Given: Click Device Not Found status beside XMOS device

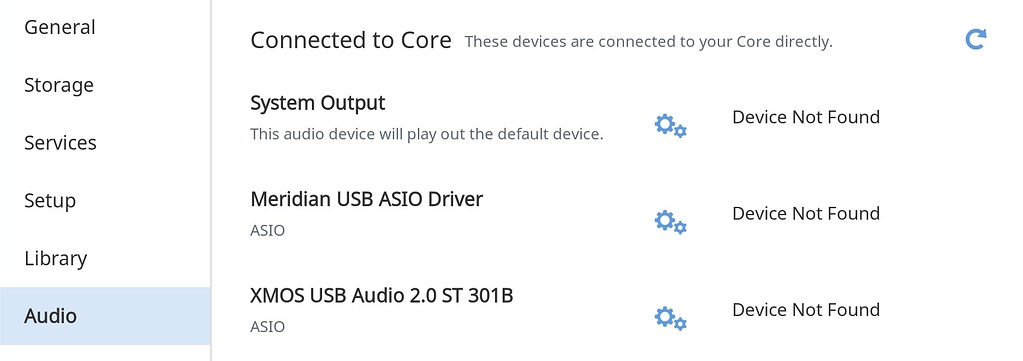Looking at the screenshot, I should click(806, 309).
